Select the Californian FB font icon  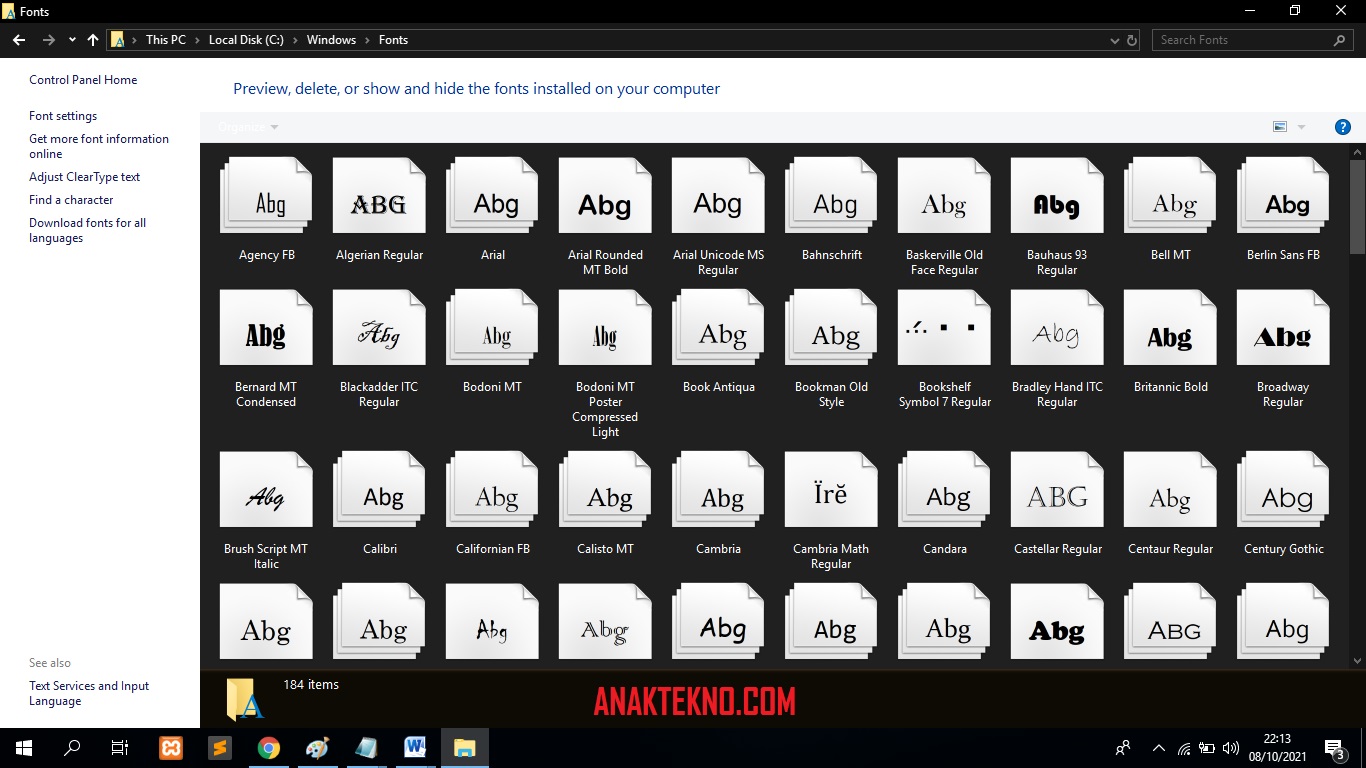pyautogui.click(x=492, y=490)
